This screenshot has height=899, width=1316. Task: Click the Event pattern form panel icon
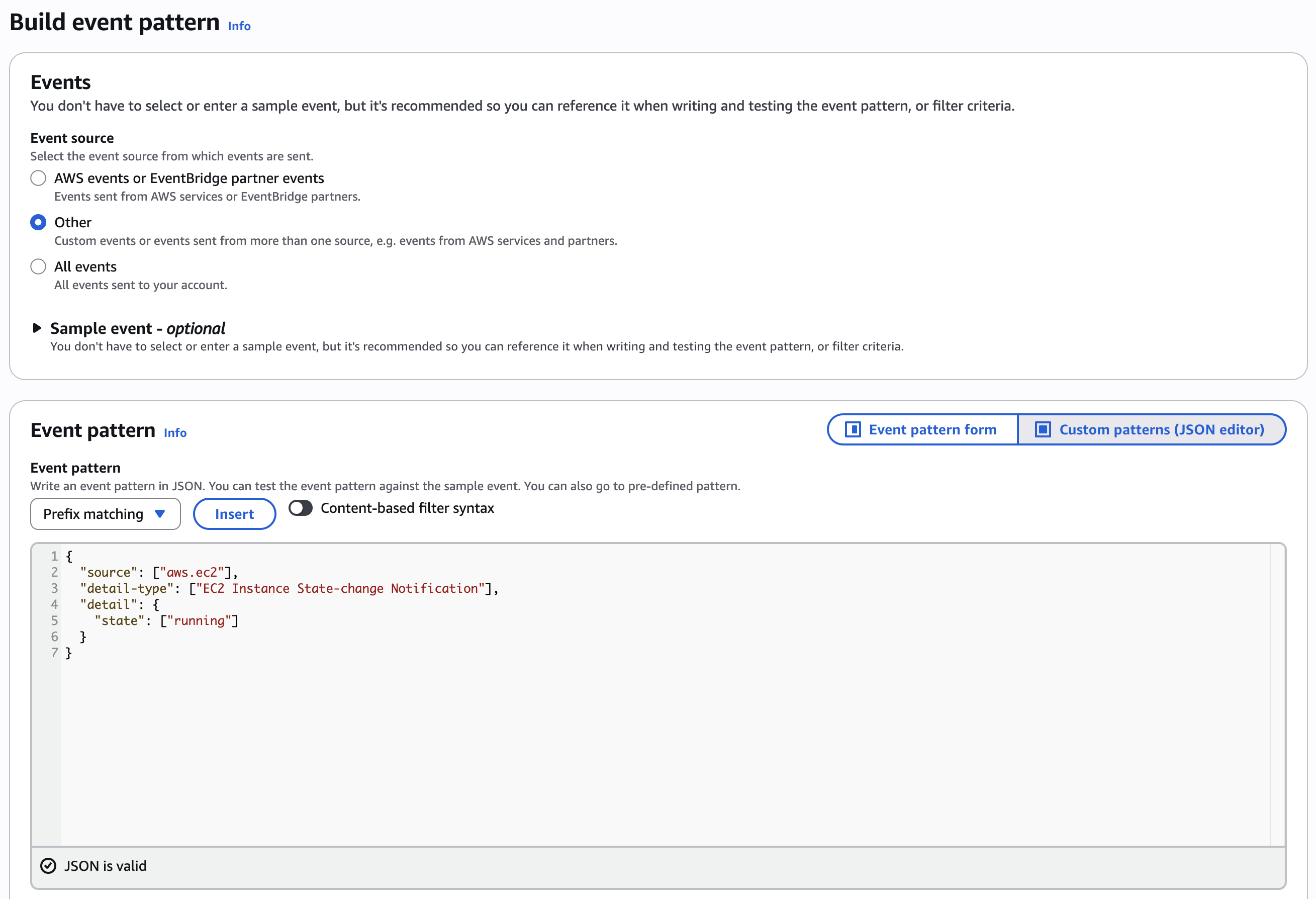(x=853, y=429)
